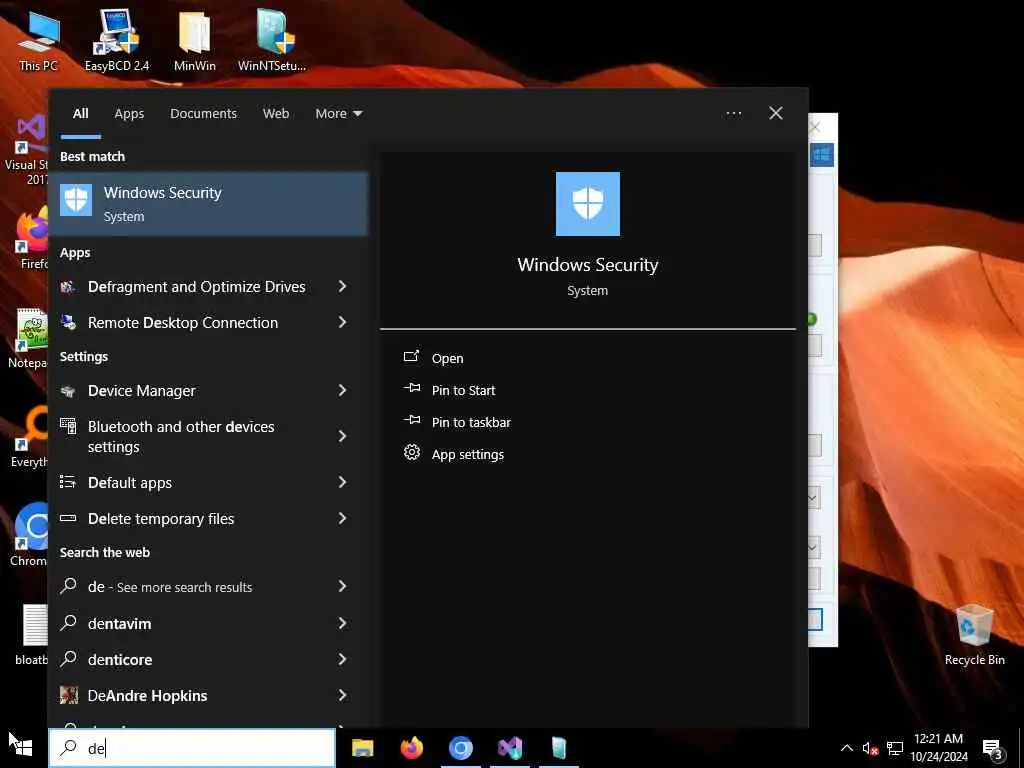1024x768 pixels.
Task: Open the More filters dropdown
Action: (338, 114)
